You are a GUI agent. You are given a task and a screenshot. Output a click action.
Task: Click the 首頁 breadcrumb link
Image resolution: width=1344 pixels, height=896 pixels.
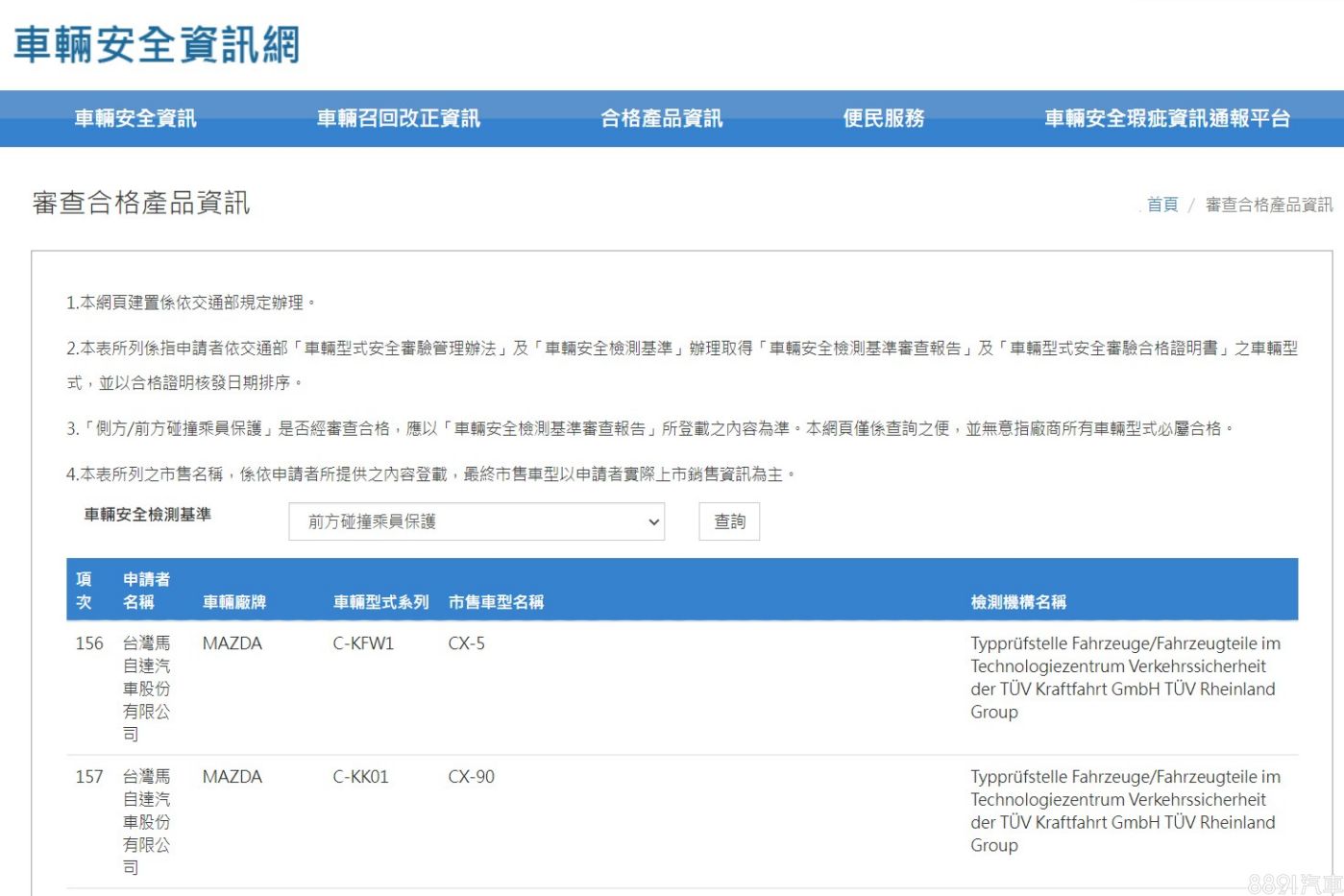pyautogui.click(x=1161, y=205)
